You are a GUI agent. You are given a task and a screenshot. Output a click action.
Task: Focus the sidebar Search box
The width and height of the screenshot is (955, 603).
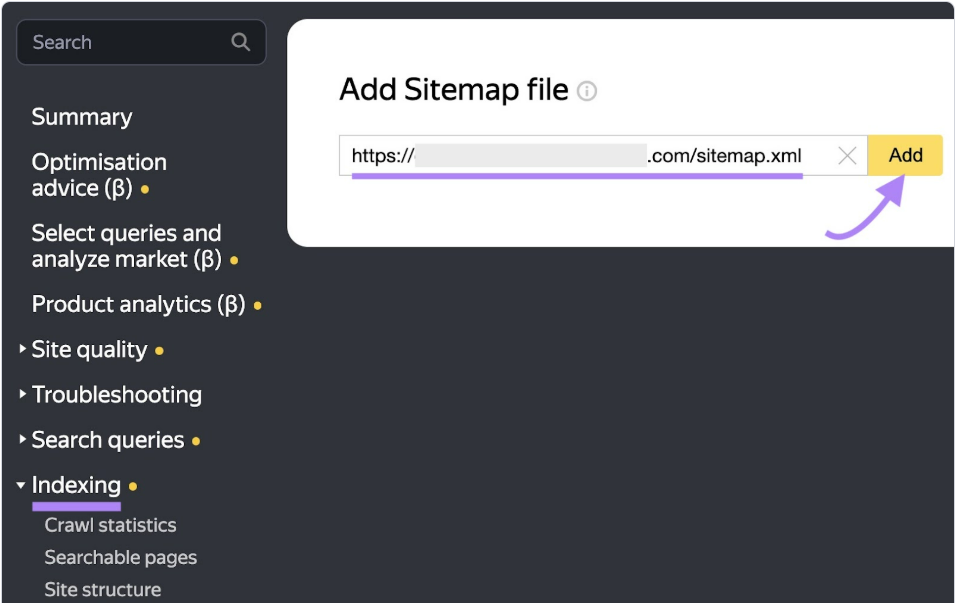(x=141, y=42)
